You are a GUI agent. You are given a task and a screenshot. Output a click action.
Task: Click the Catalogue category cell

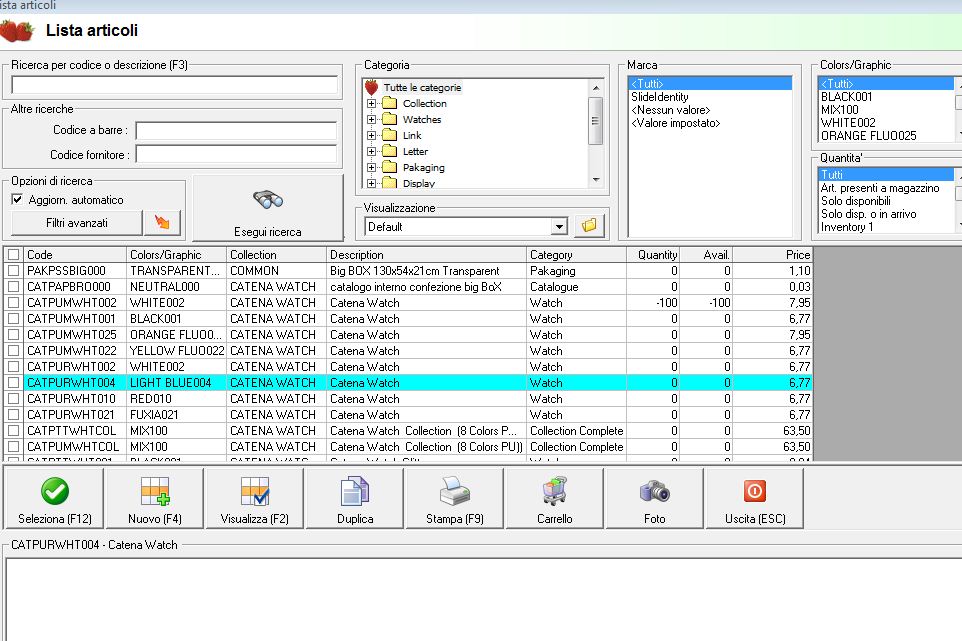(x=577, y=286)
